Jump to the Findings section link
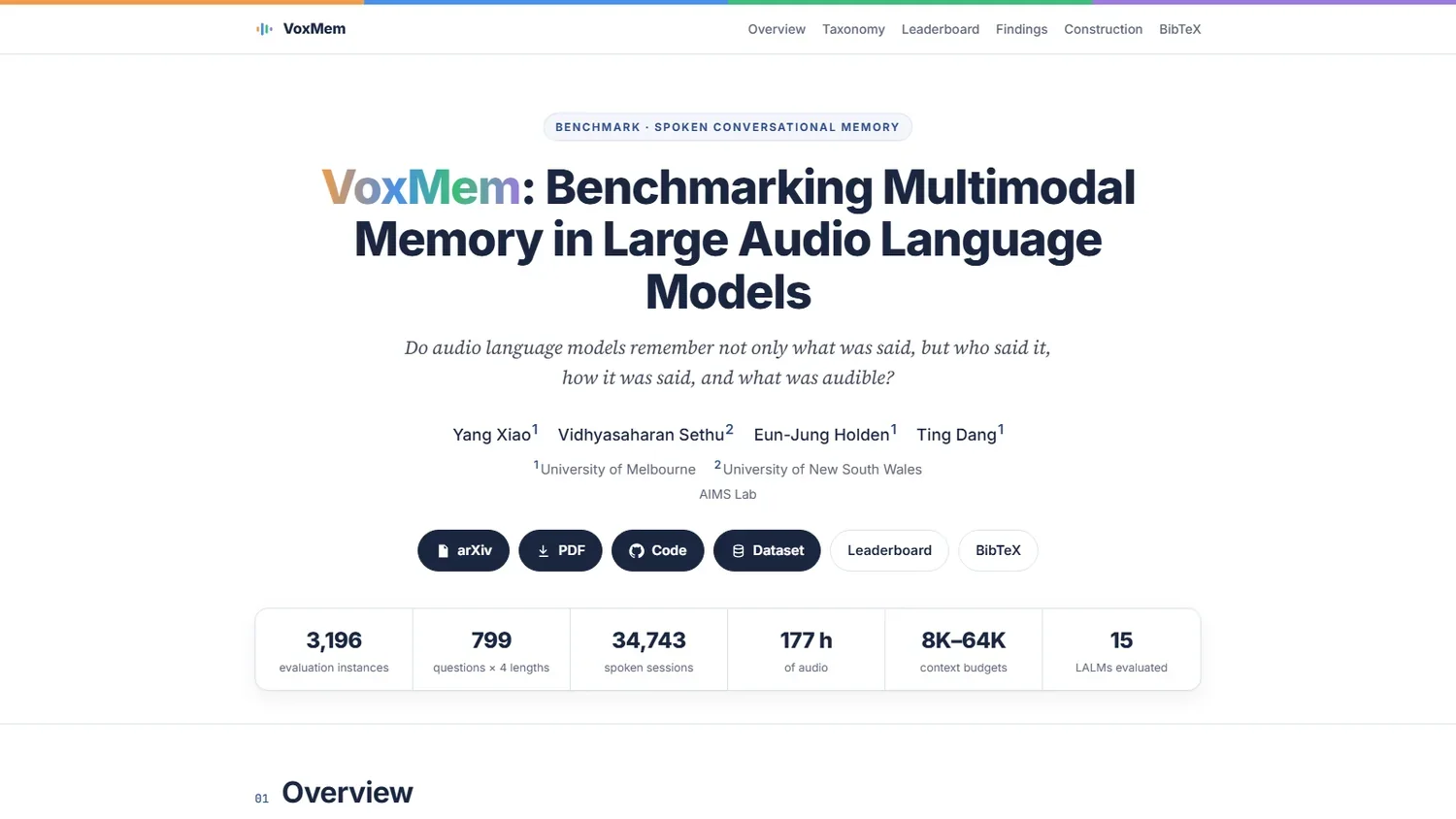1456x819 pixels. 1021,29
